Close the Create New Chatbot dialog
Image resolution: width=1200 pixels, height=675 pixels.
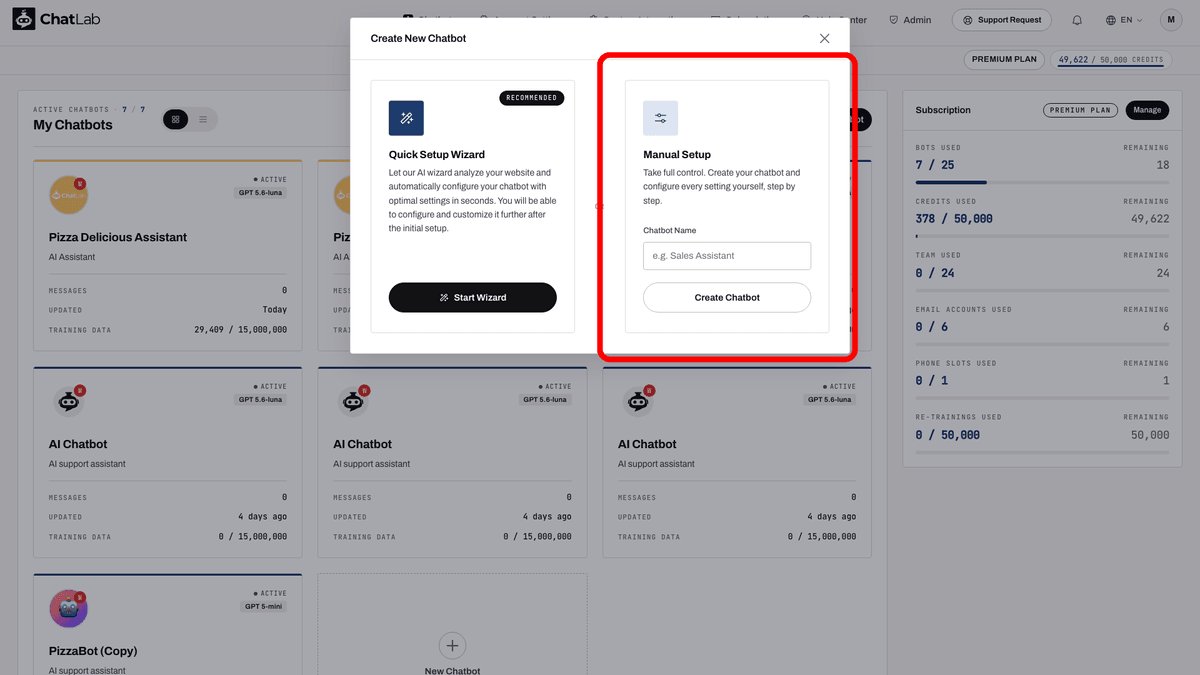[x=824, y=39]
